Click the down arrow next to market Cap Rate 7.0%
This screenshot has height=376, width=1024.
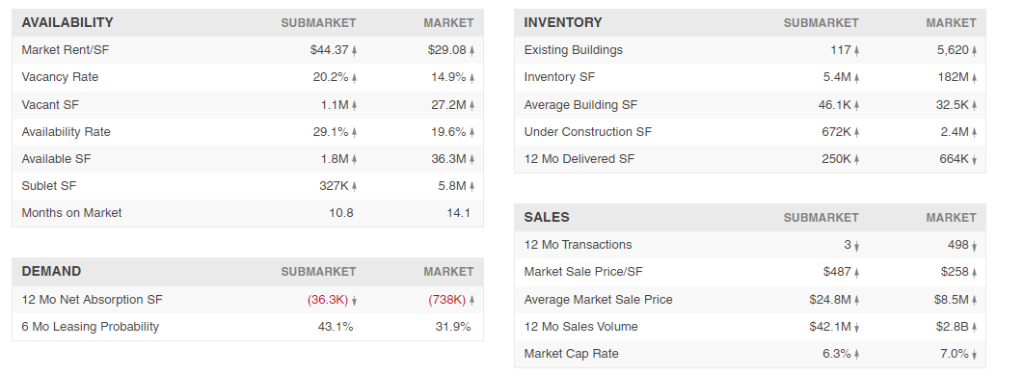(974, 354)
